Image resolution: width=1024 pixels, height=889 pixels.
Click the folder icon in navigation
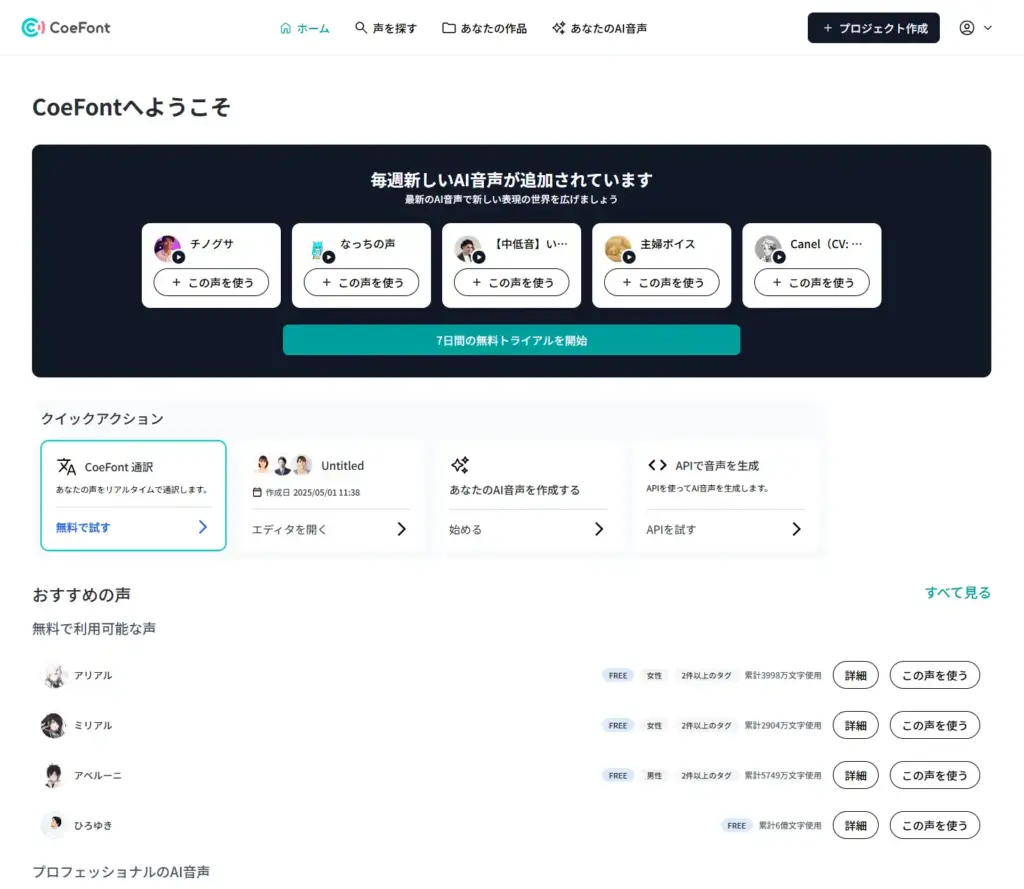[x=449, y=27]
